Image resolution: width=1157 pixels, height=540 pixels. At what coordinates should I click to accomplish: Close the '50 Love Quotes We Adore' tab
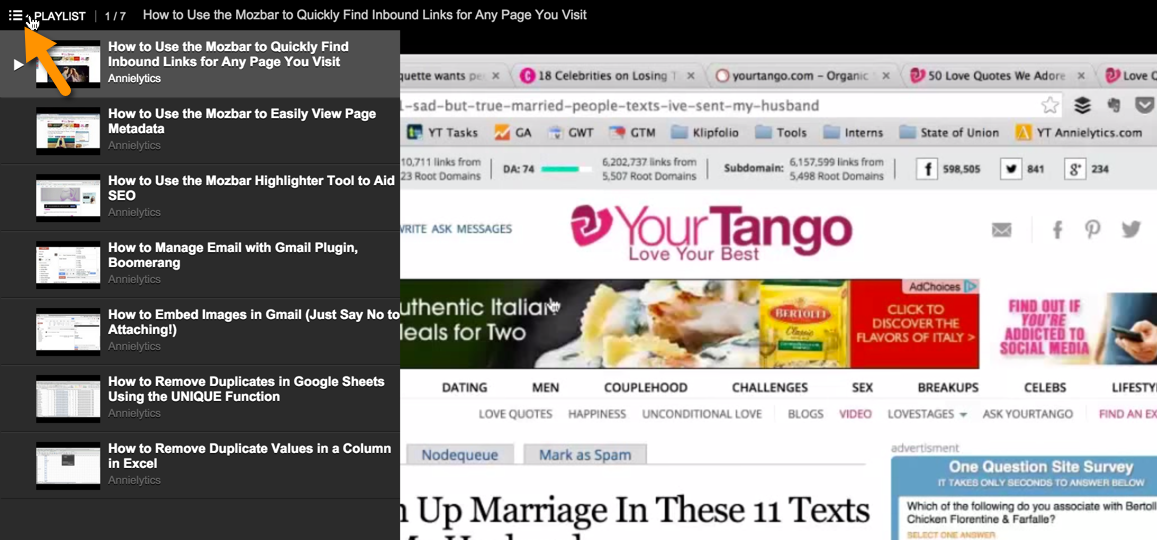click(1081, 75)
